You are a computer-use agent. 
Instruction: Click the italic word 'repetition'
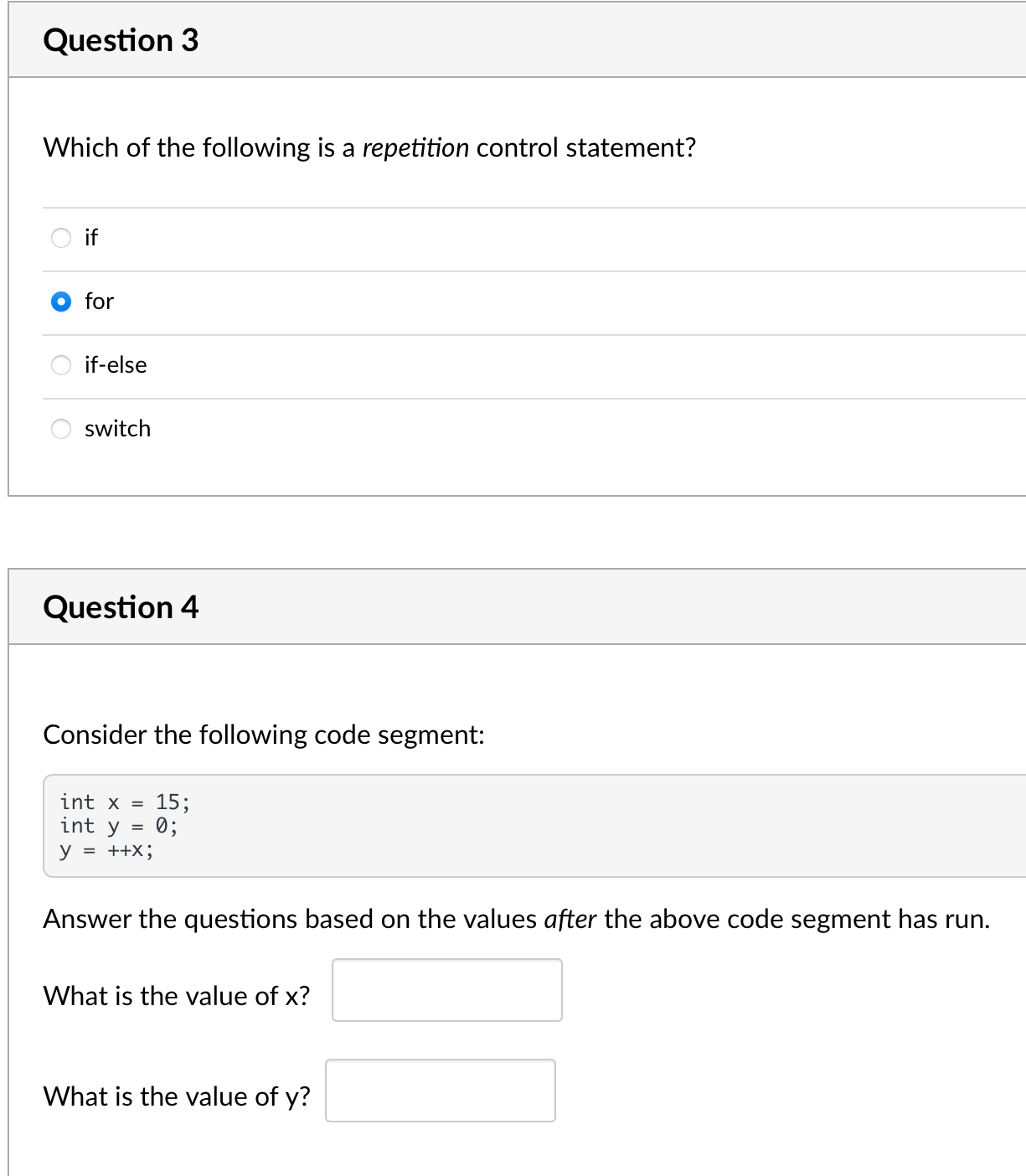[415, 148]
